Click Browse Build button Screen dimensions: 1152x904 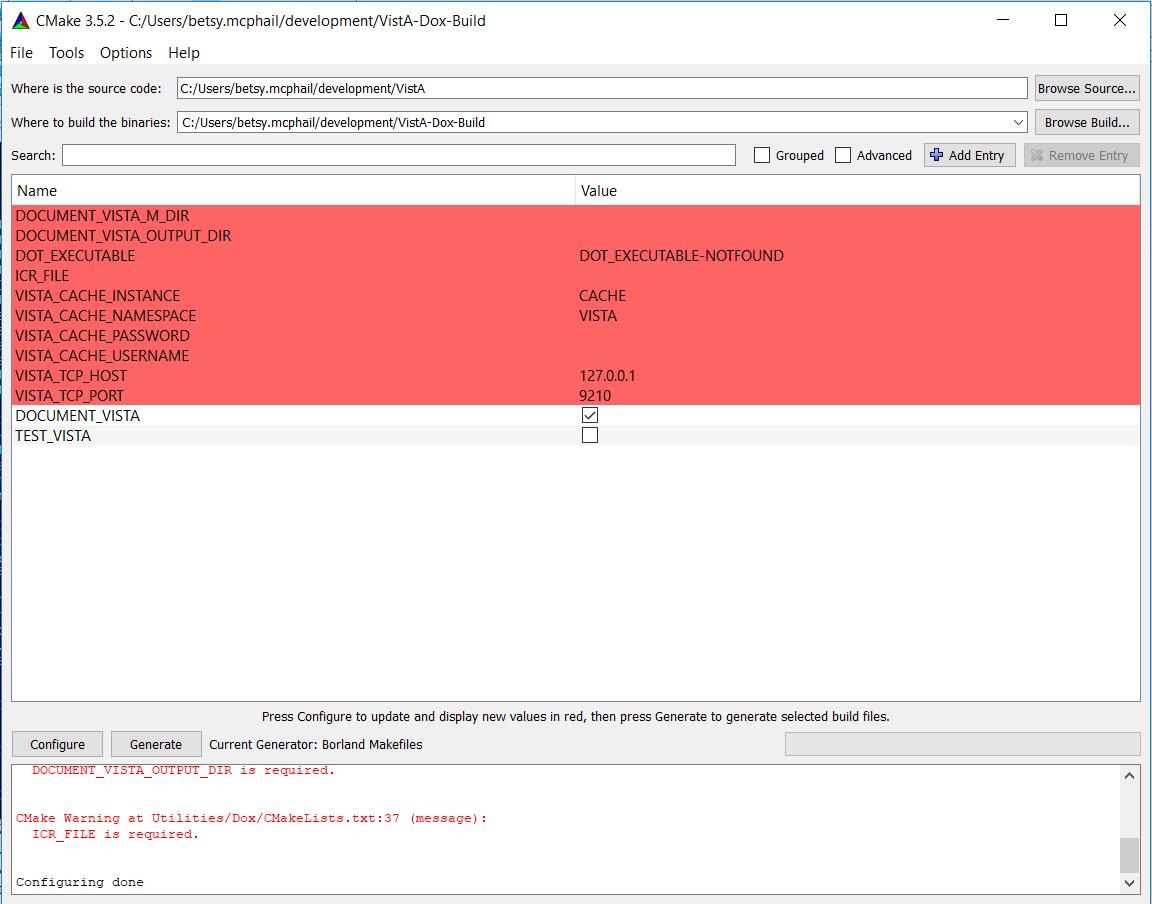pos(1087,122)
